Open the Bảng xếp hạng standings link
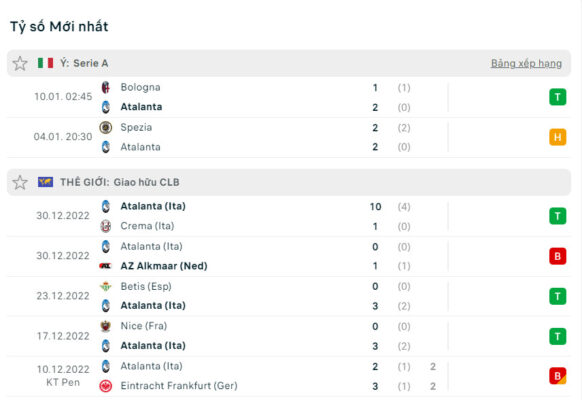Screen dimensions: 582x400 pyautogui.click(x=526, y=63)
